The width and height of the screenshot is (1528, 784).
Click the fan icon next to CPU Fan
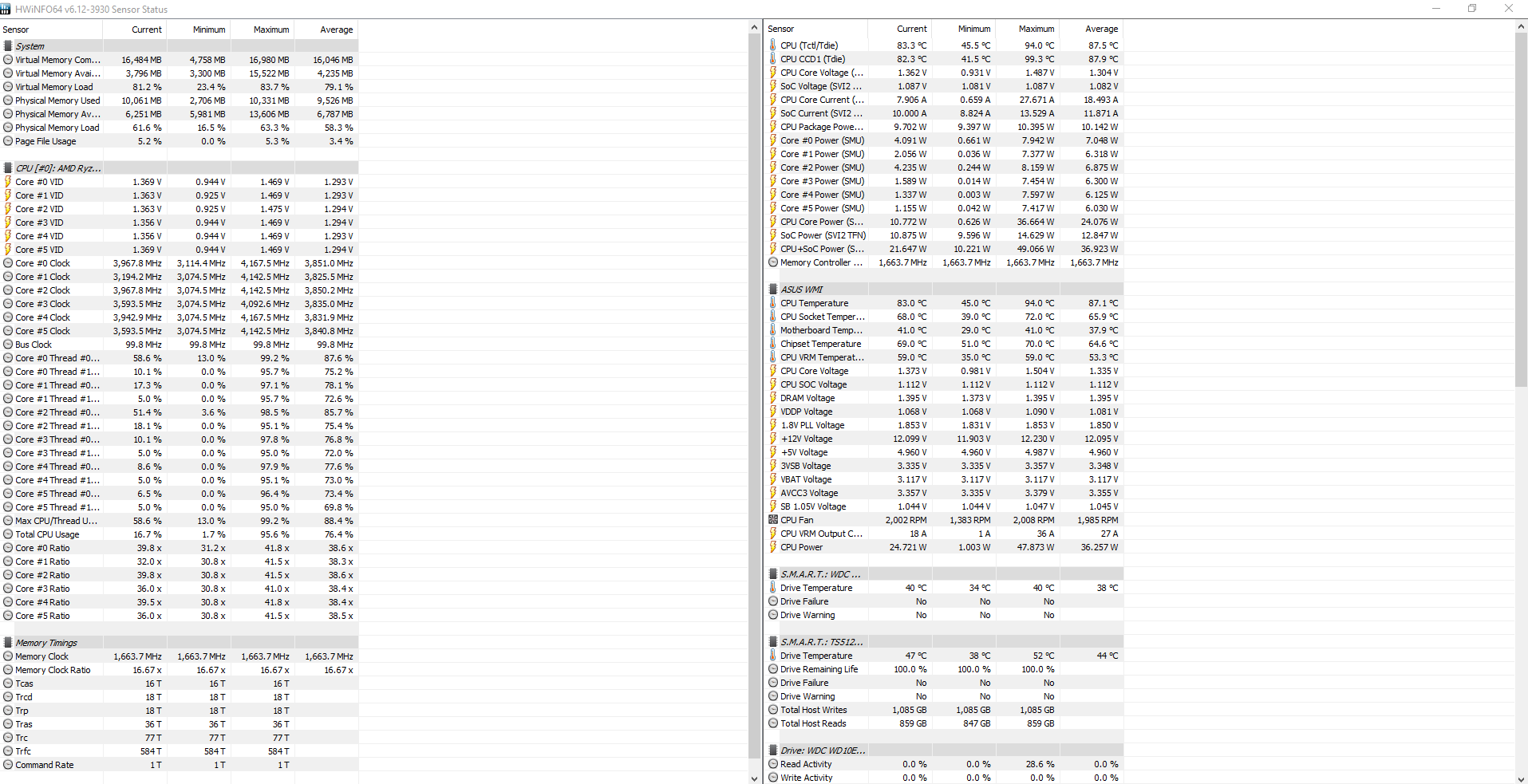point(772,520)
